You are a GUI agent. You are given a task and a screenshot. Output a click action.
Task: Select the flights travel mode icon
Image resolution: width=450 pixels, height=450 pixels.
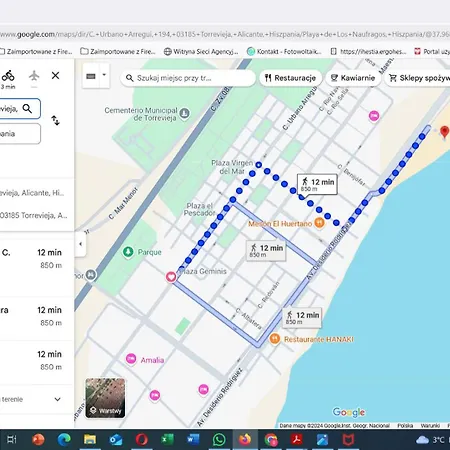[x=34, y=76]
